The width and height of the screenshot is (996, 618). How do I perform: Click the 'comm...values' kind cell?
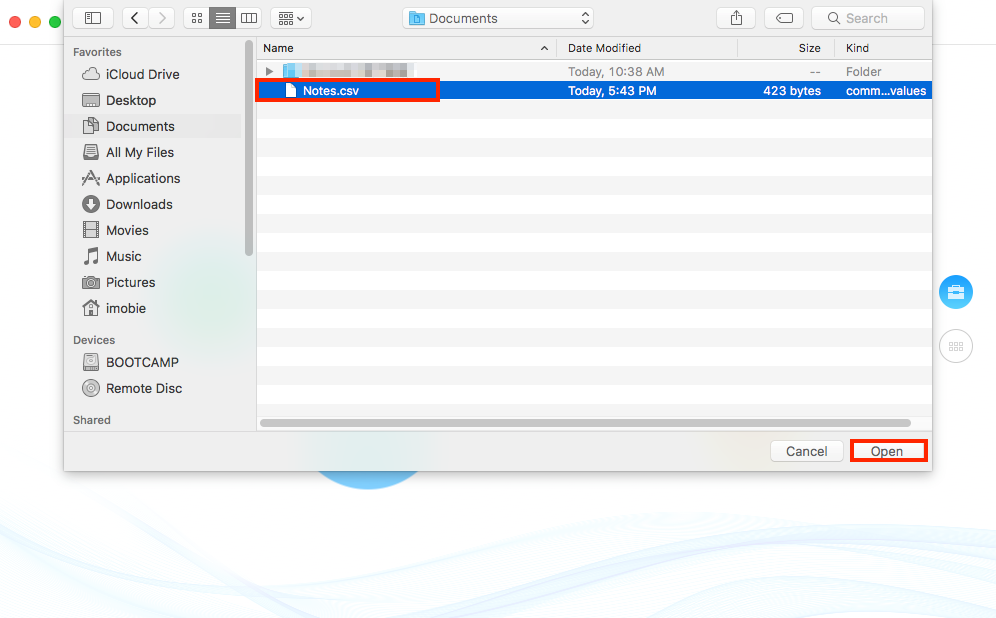886,91
